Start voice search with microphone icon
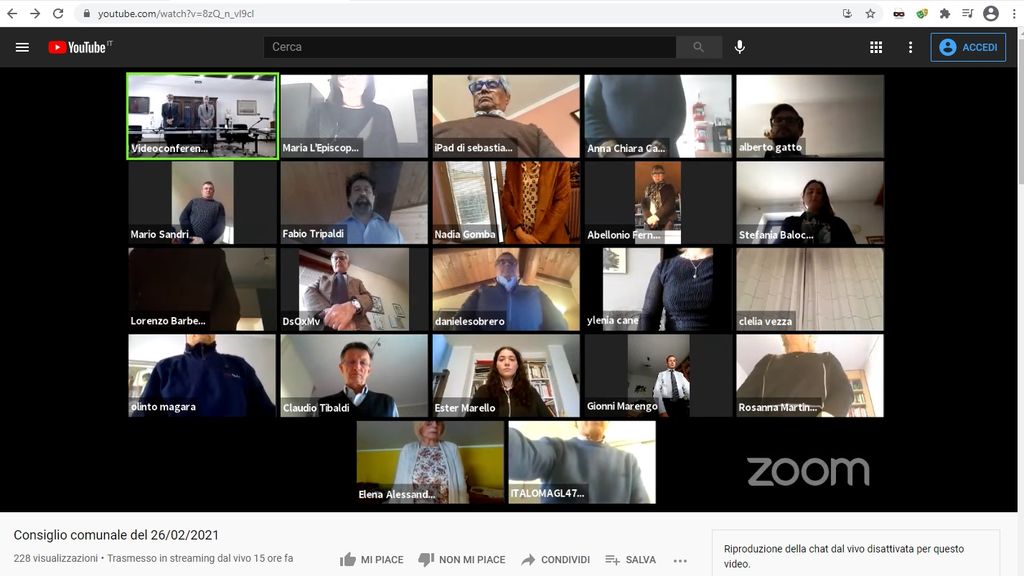The width and height of the screenshot is (1024, 576). click(740, 47)
